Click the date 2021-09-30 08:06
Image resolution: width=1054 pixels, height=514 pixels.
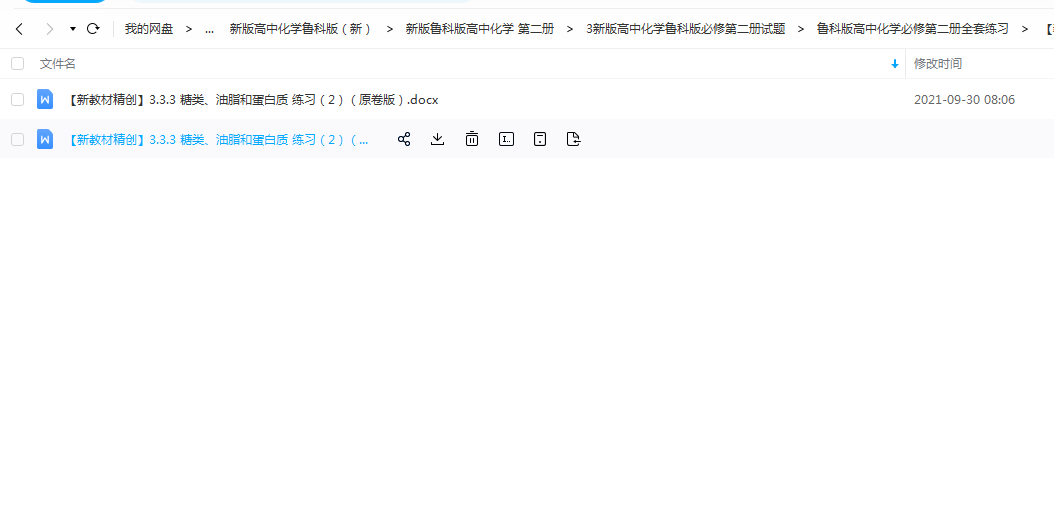965,99
